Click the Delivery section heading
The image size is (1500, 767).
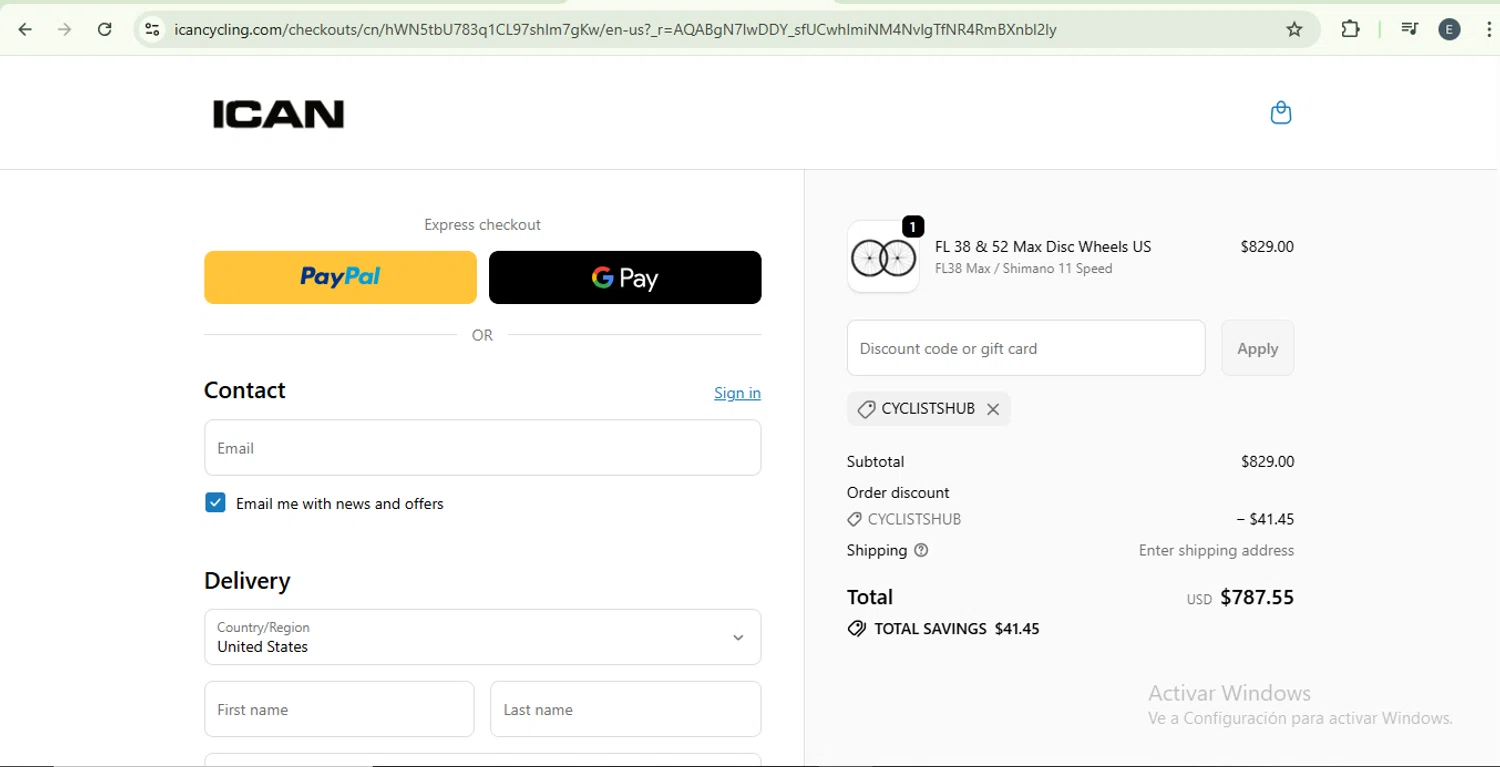[247, 581]
